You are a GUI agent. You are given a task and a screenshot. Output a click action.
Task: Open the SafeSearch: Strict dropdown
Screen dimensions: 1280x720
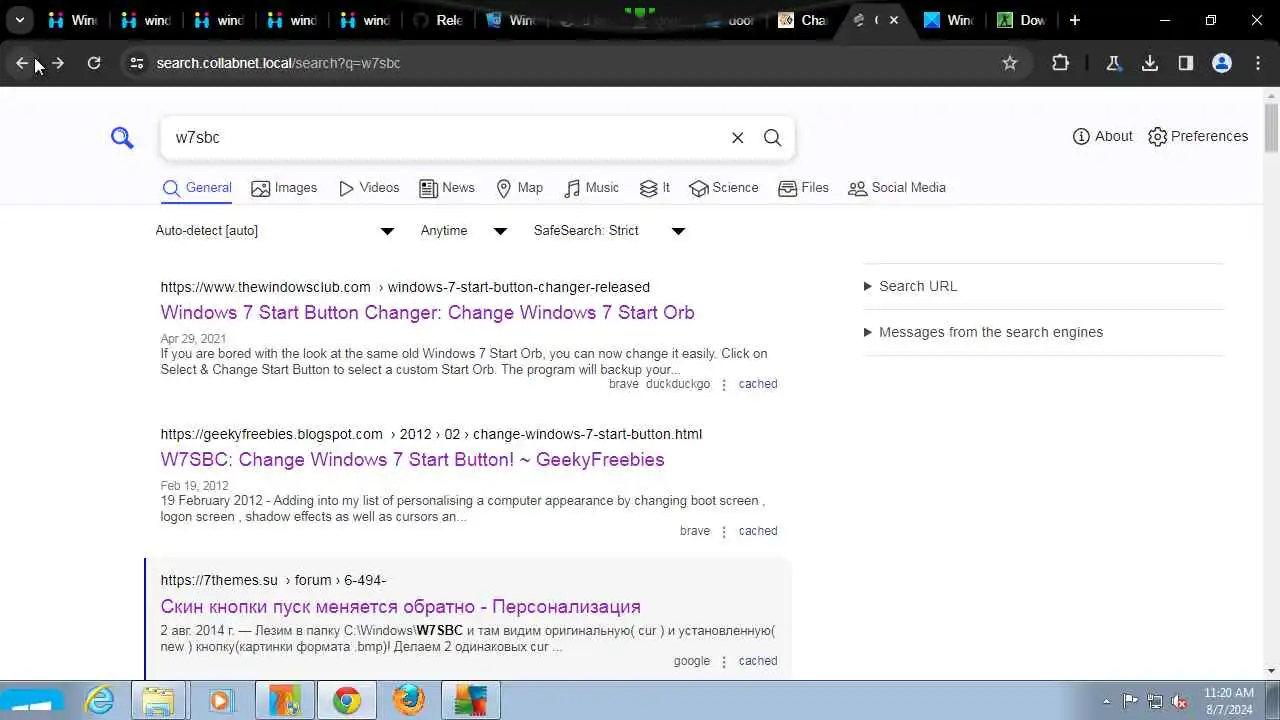610,230
